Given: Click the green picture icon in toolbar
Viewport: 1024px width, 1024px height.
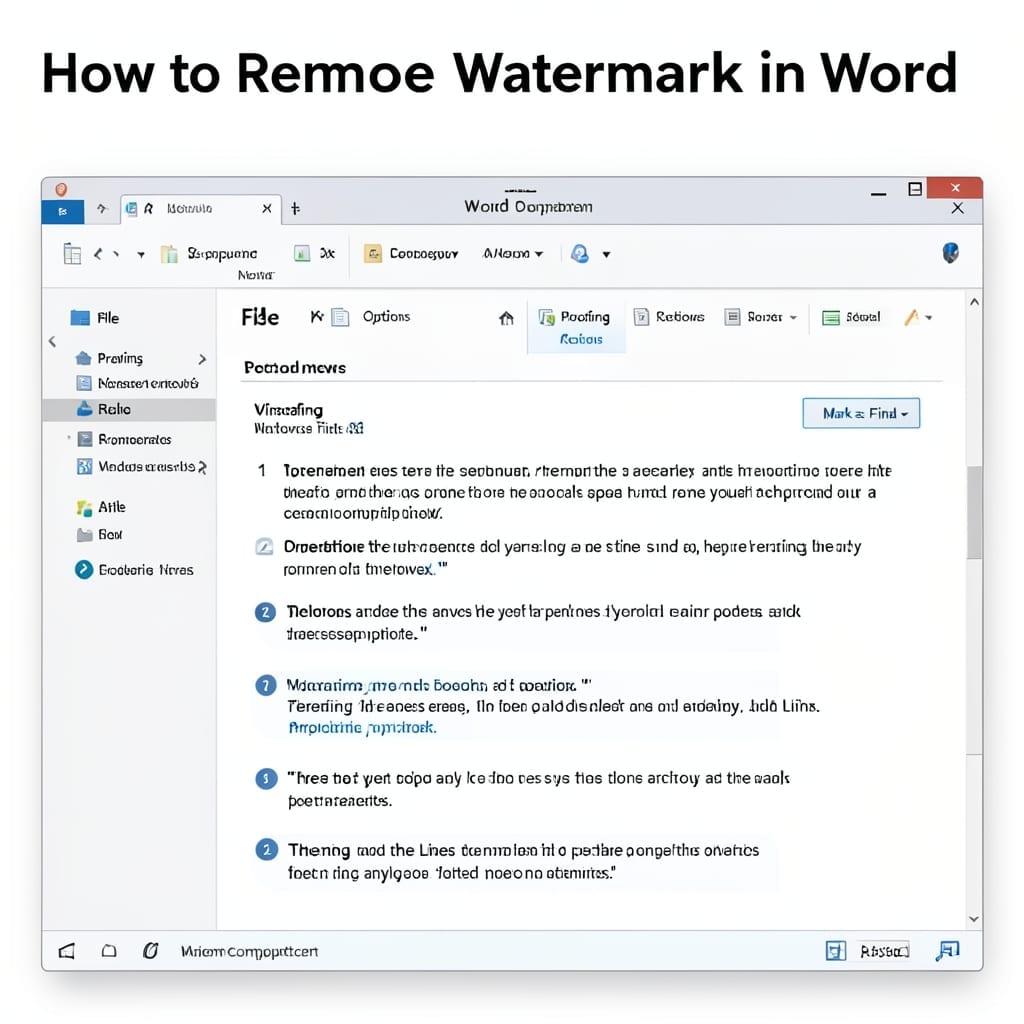Looking at the screenshot, I should click(x=302, y=253).
